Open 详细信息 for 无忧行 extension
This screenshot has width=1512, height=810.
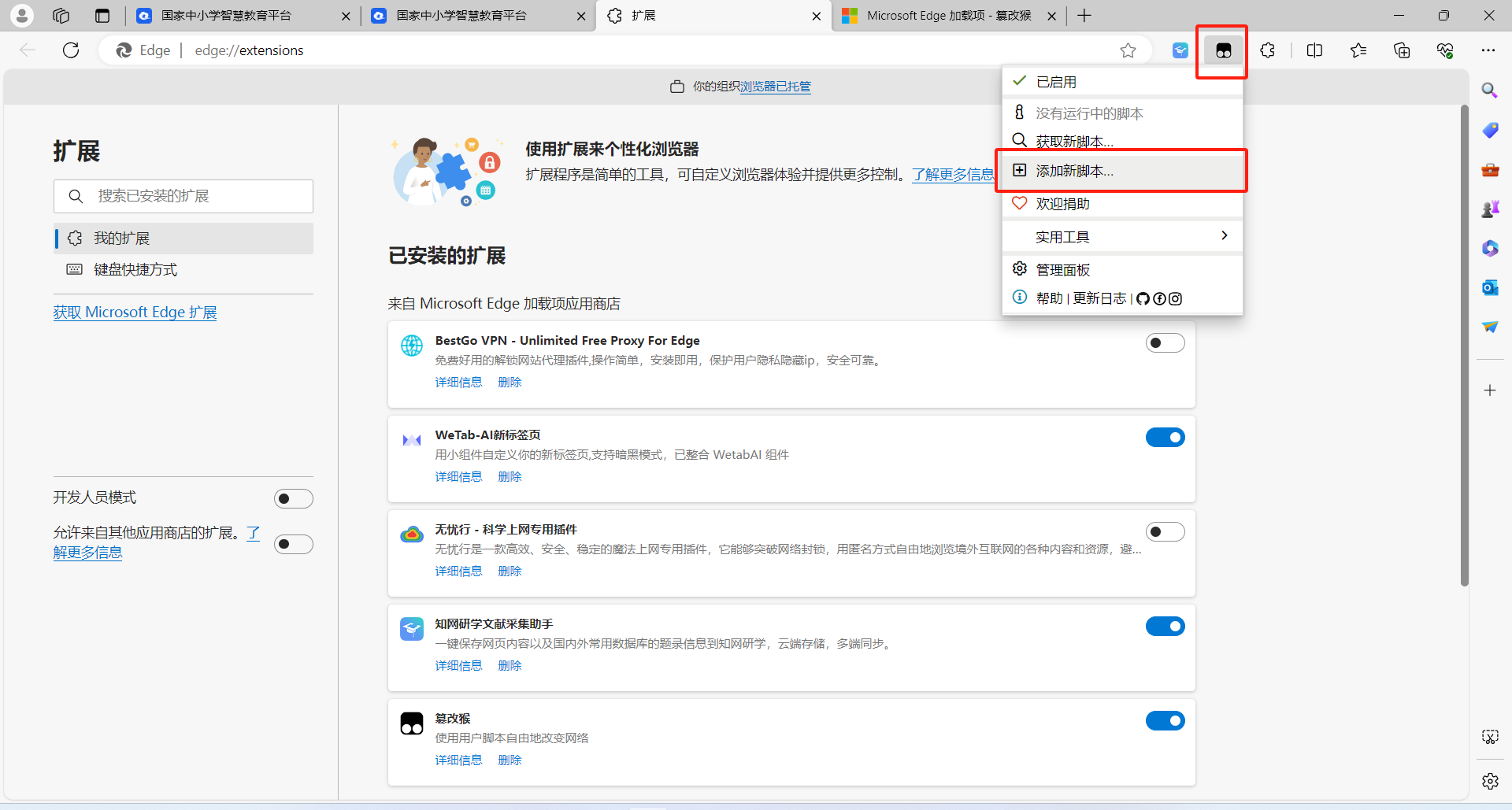(458, 571)
